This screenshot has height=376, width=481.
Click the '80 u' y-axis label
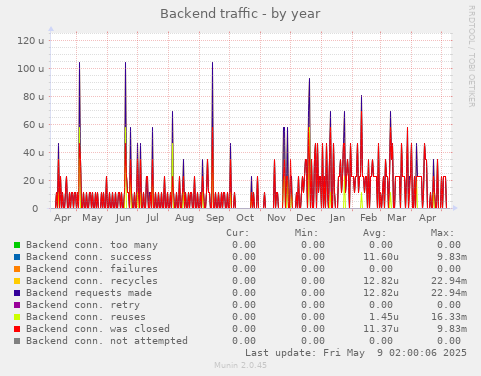pyautogui.click(x=34, y=97)
